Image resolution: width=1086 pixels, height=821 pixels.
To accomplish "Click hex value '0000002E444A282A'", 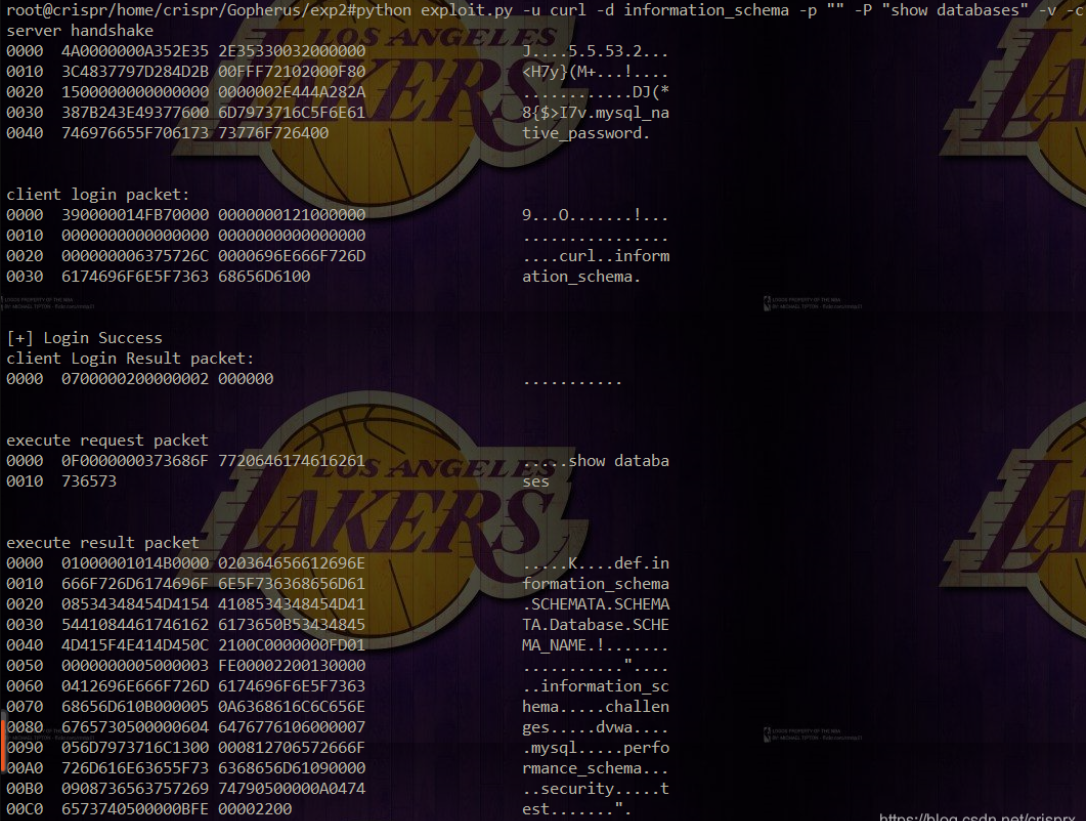I will tap(292, 92).
